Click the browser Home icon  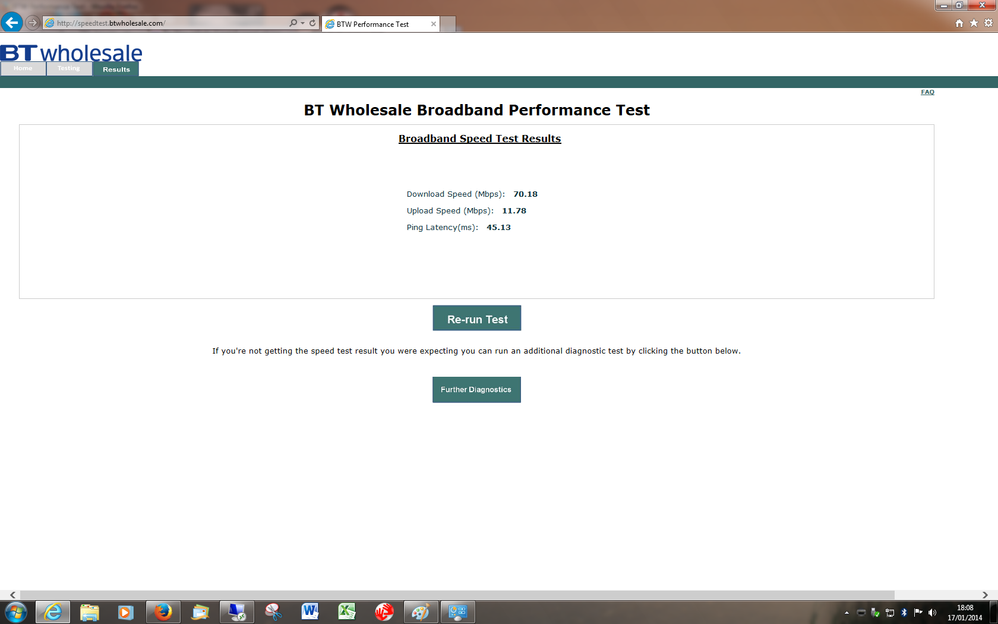(959, 23)
